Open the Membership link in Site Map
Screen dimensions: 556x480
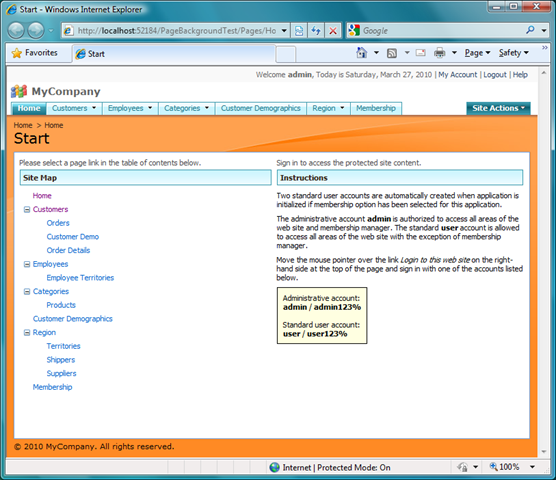[52, 387]
